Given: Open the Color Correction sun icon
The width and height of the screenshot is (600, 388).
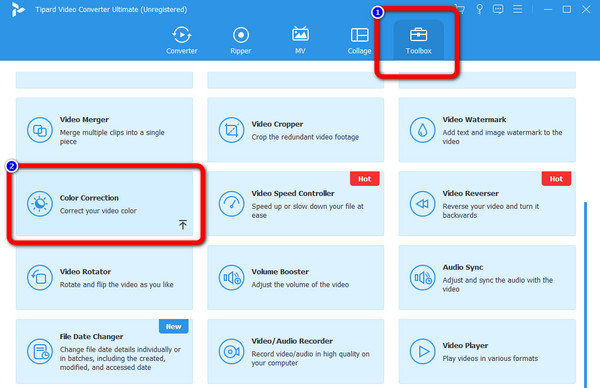Looking at the screenshot, I should (40, 204).
